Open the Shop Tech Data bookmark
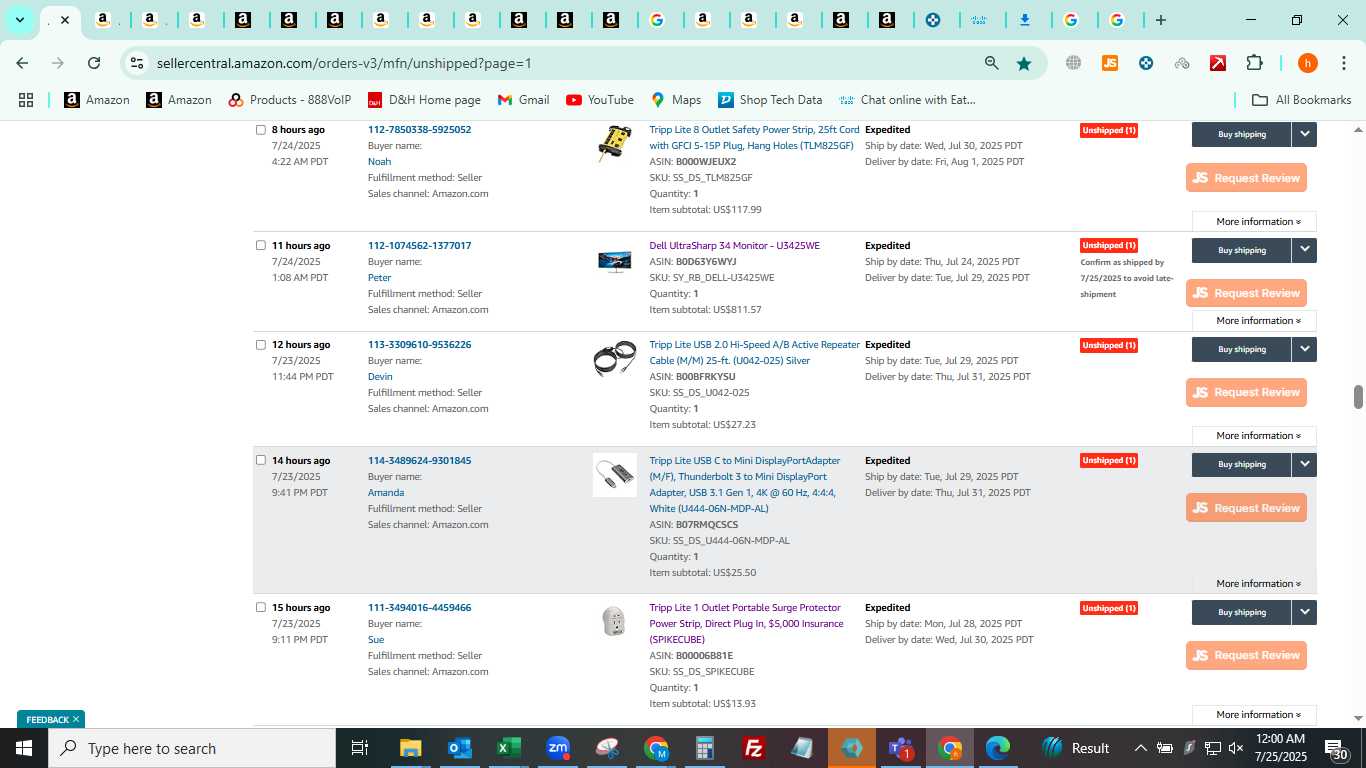 pyautogui.click(x=770, y=100)
